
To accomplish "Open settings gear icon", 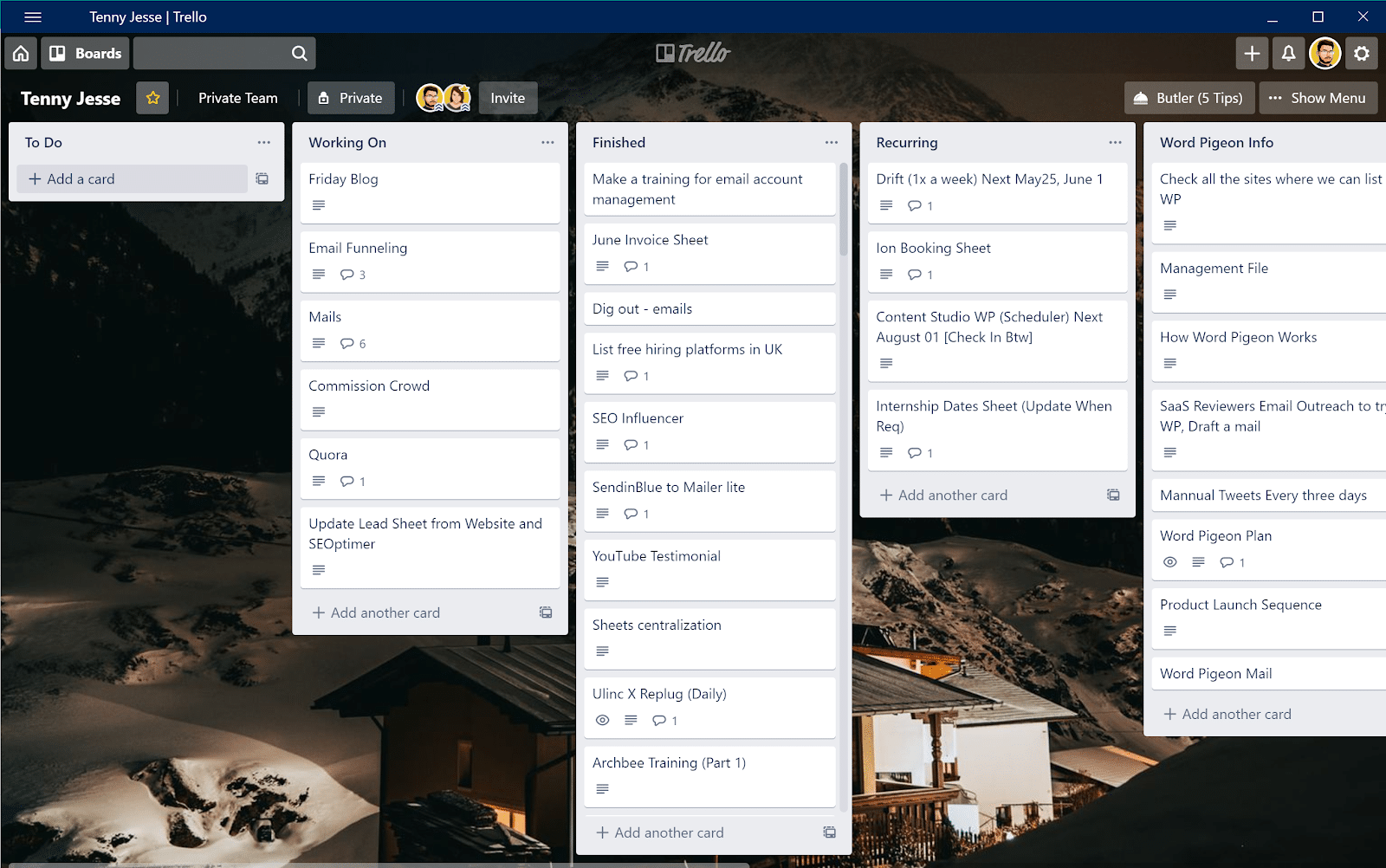I will [1362, 54].
